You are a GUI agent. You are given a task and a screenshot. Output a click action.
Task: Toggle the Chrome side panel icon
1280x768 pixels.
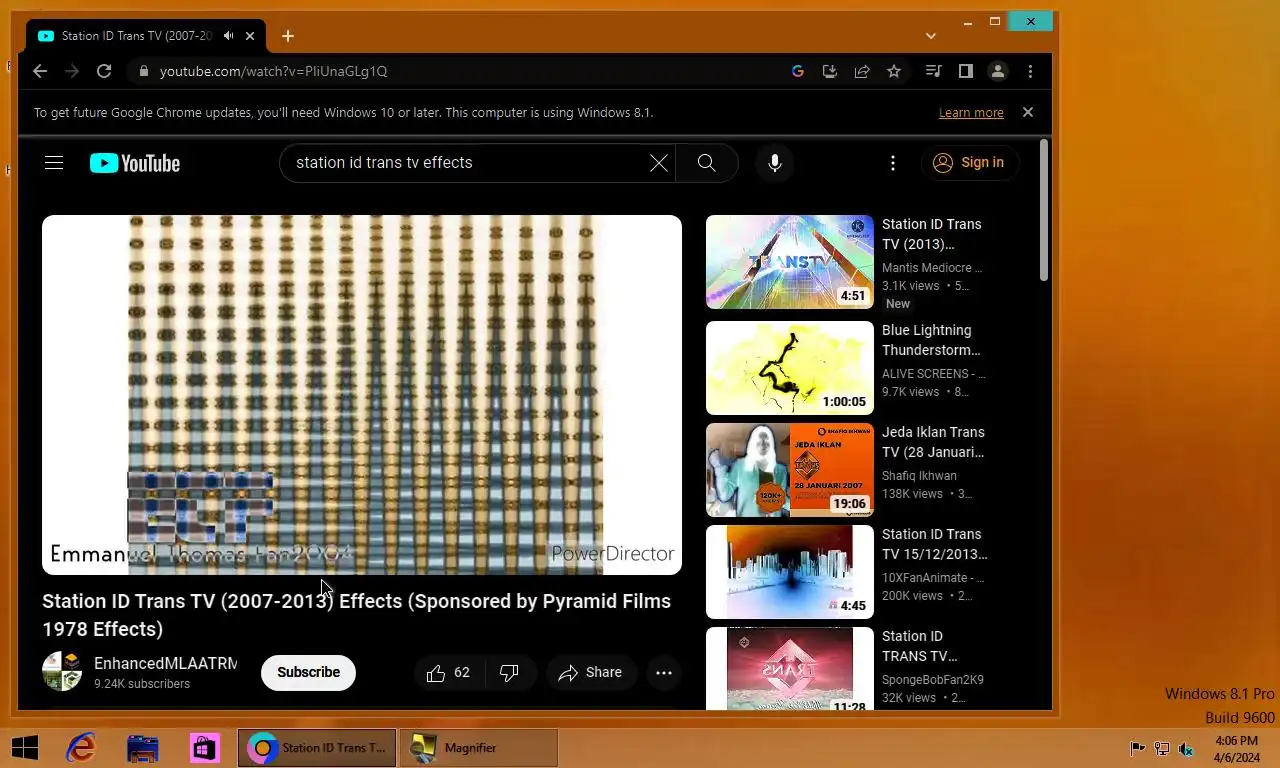pyautogui.click(x=965, y=71)
